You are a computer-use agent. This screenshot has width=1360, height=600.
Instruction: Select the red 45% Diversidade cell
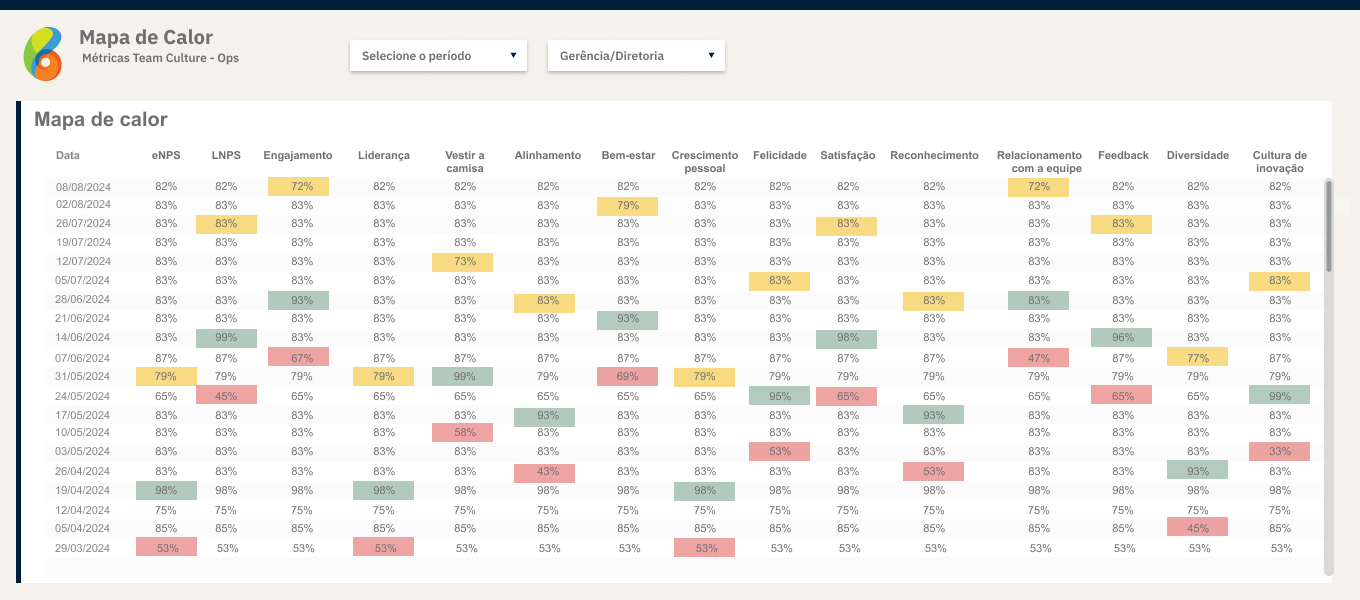1197,527
